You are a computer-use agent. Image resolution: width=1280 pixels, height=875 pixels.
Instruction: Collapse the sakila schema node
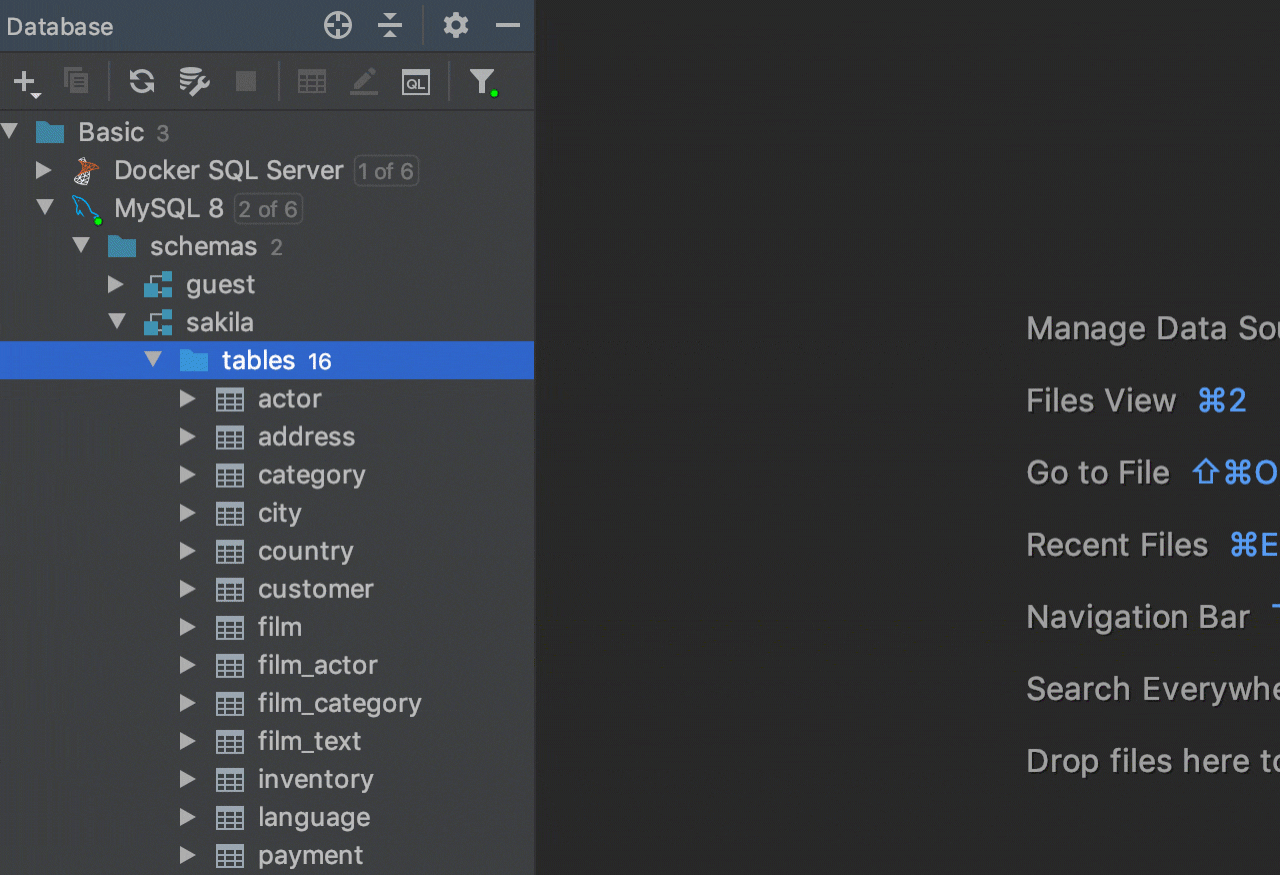(x=117, y=322)
